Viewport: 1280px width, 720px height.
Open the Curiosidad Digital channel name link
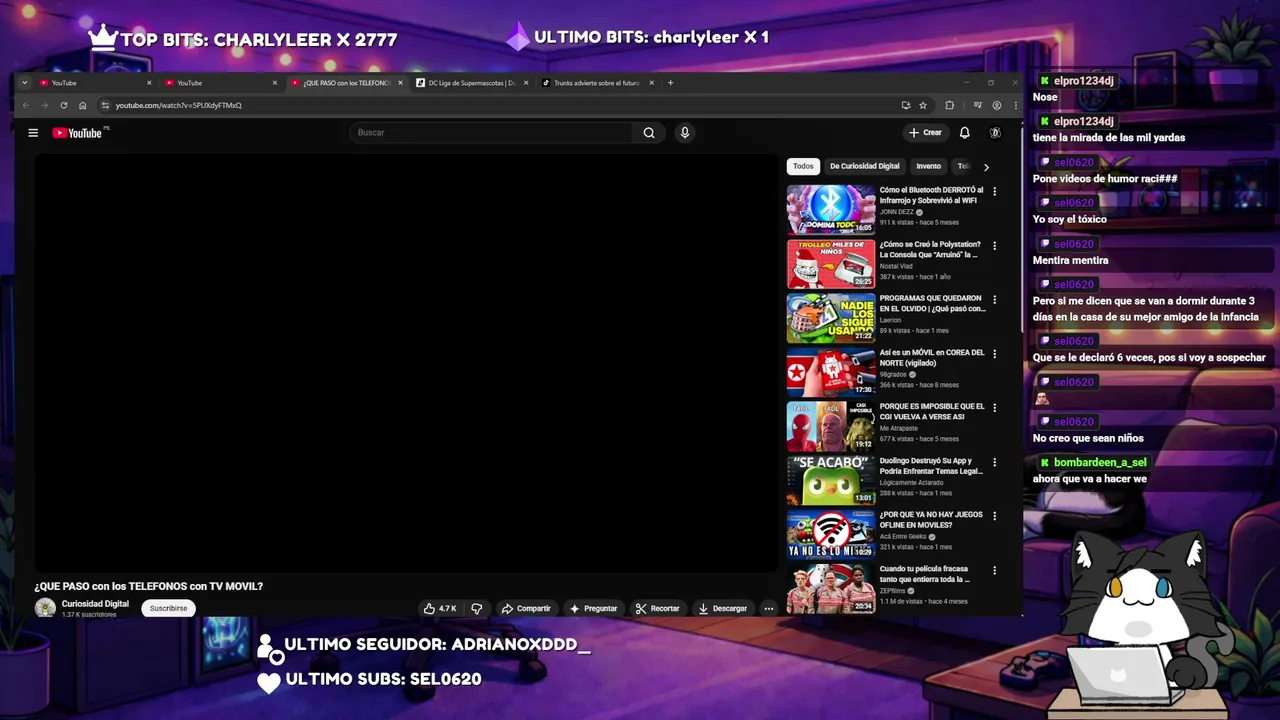(95, 604)
